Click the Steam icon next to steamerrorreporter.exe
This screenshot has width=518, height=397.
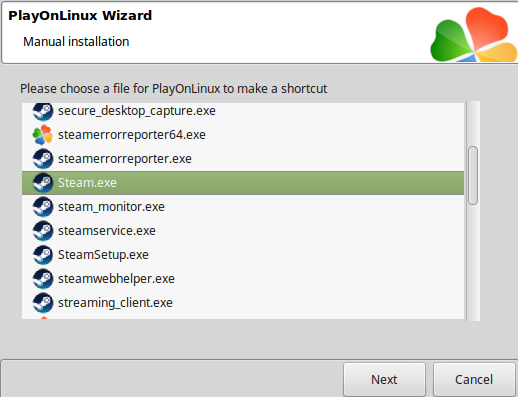click(43, 159)
